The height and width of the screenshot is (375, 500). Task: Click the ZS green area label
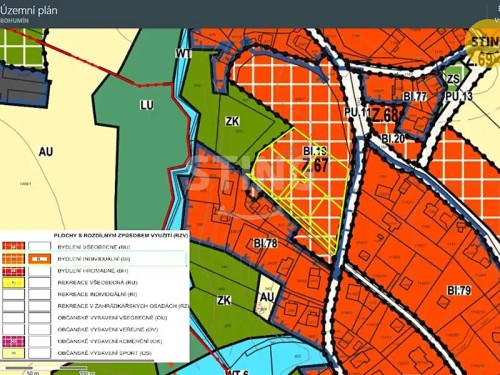click(x=454, y=79)
